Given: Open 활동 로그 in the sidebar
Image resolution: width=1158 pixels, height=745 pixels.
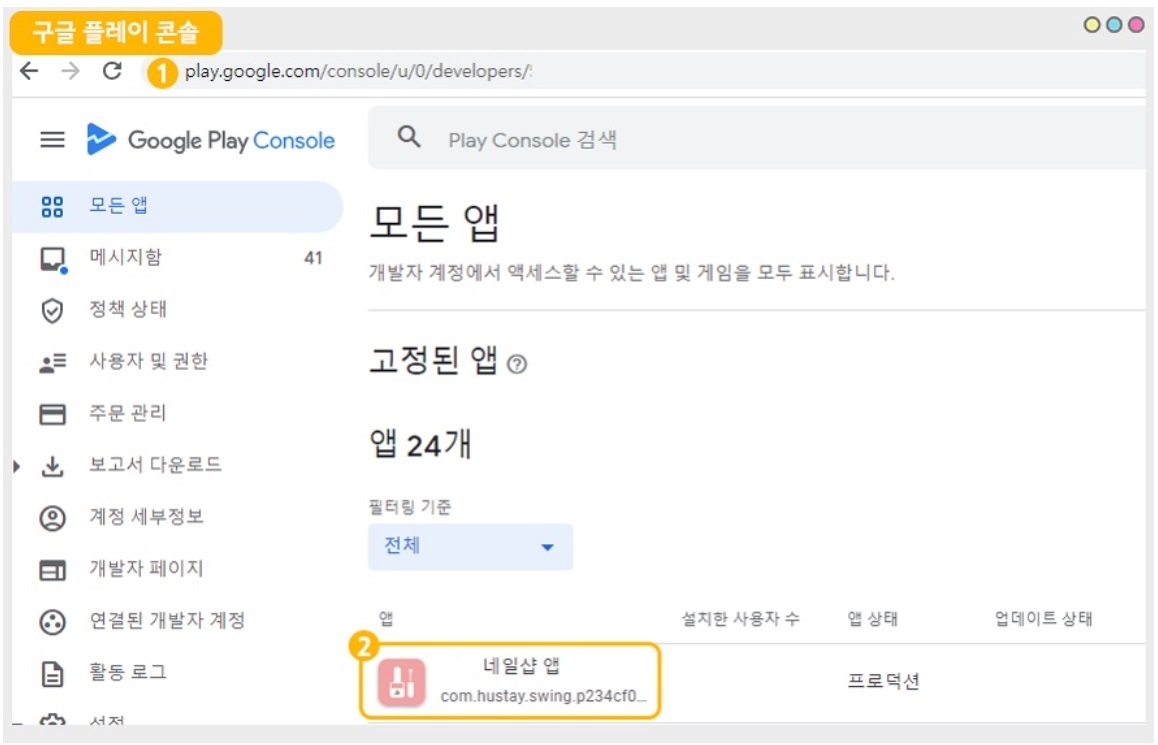Looking at the screenshot, I should 128,672.
